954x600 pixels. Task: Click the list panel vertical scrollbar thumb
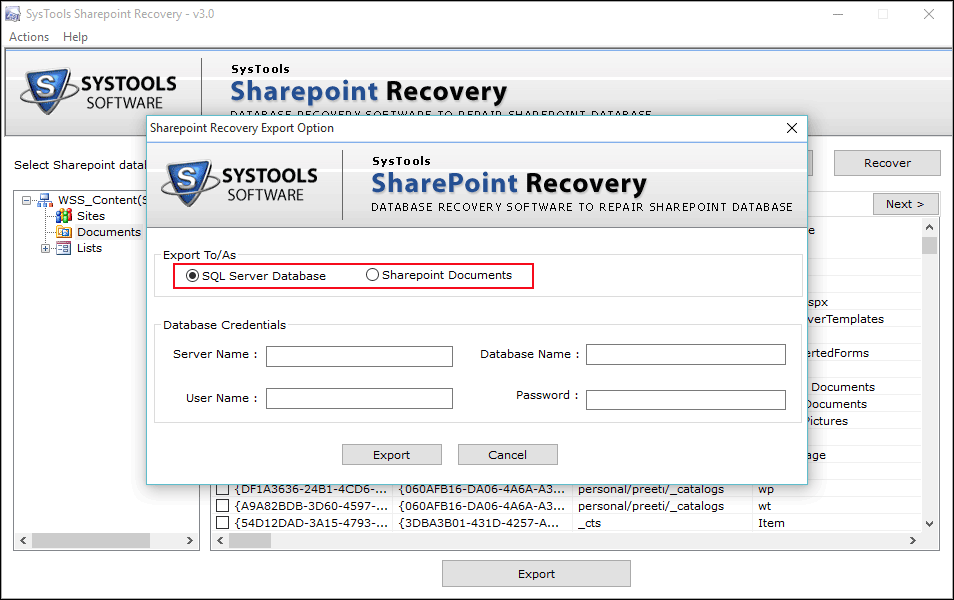(929, 245)
